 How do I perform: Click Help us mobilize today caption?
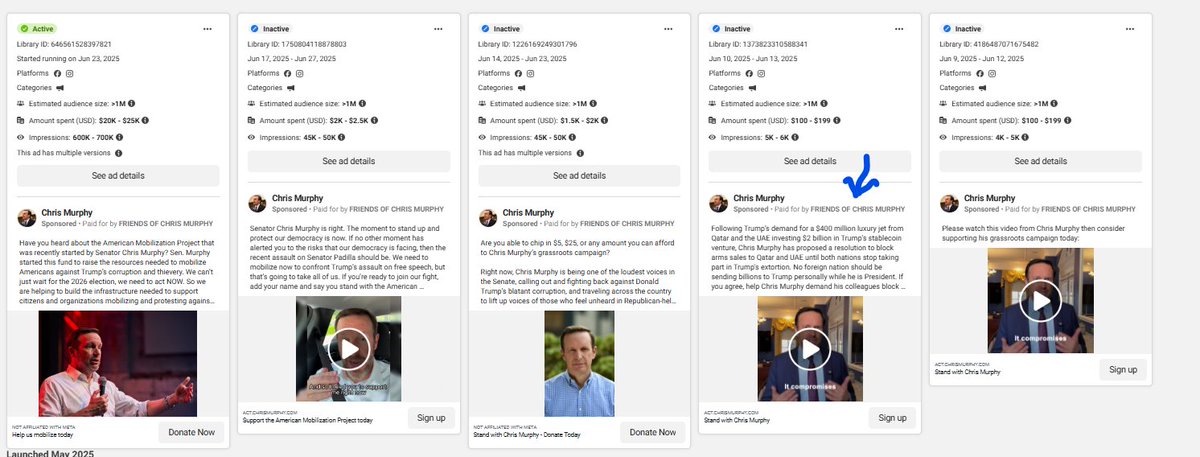pos(42,436)
